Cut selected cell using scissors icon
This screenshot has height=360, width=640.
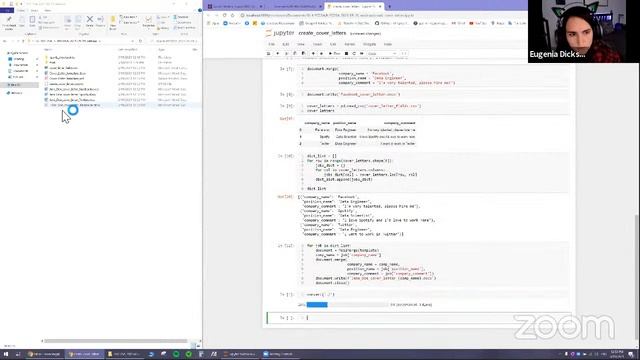(x=287, y=53)
